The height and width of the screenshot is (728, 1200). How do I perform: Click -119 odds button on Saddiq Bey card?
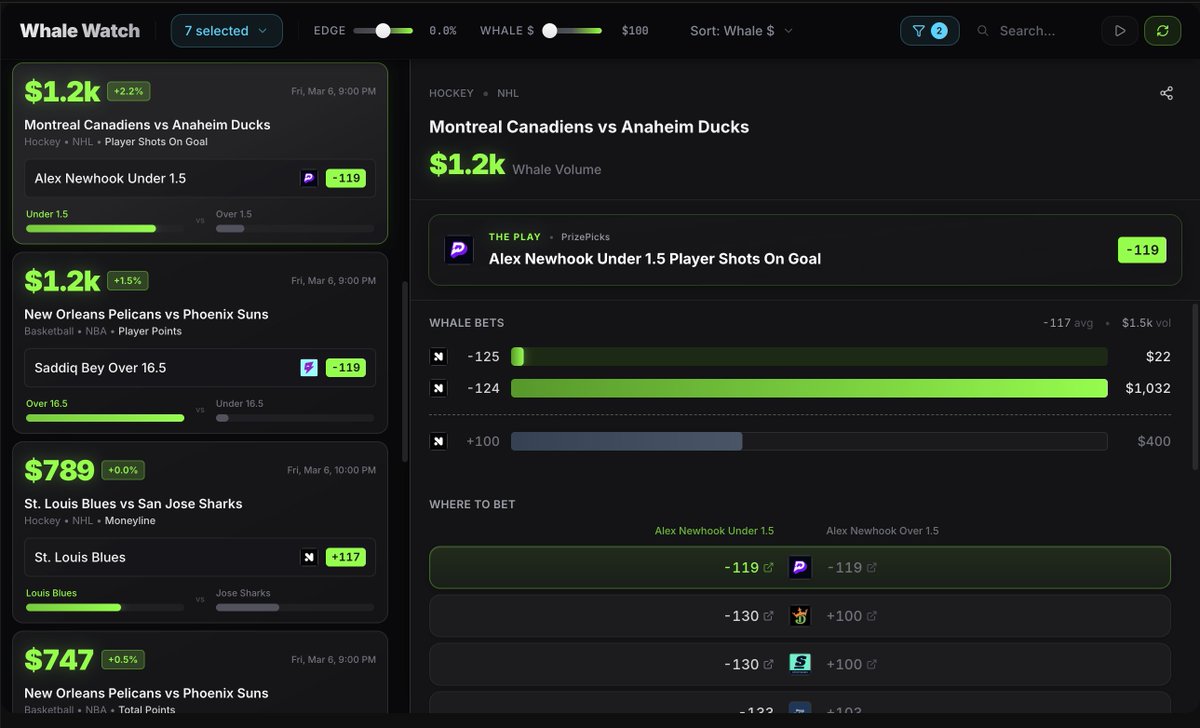click(x=345, y=367)
